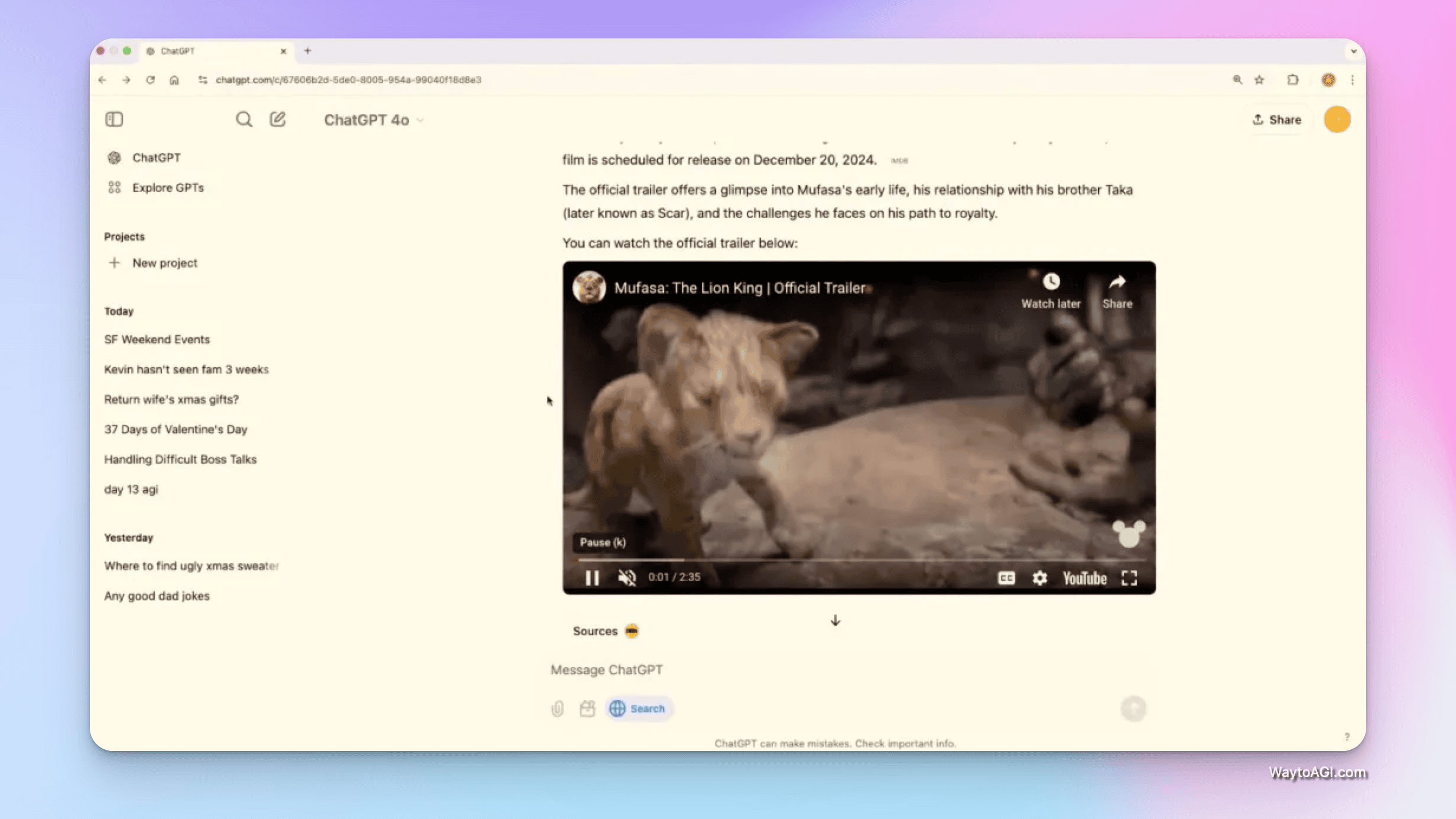This screenshot has height=819, width=1456.
Task: Reload the browser page
Action: point(150,80)
